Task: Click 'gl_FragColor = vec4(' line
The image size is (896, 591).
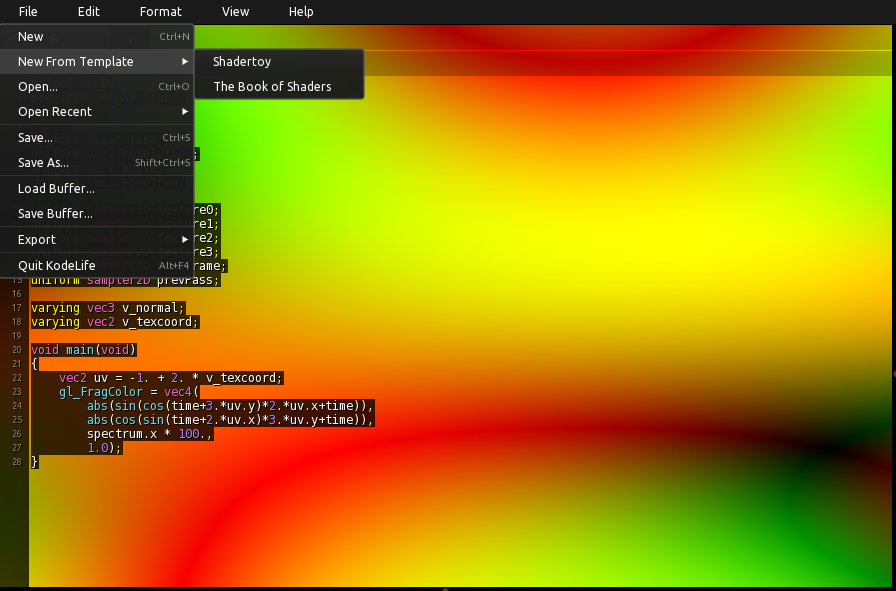Action: (x=129, y=392)
